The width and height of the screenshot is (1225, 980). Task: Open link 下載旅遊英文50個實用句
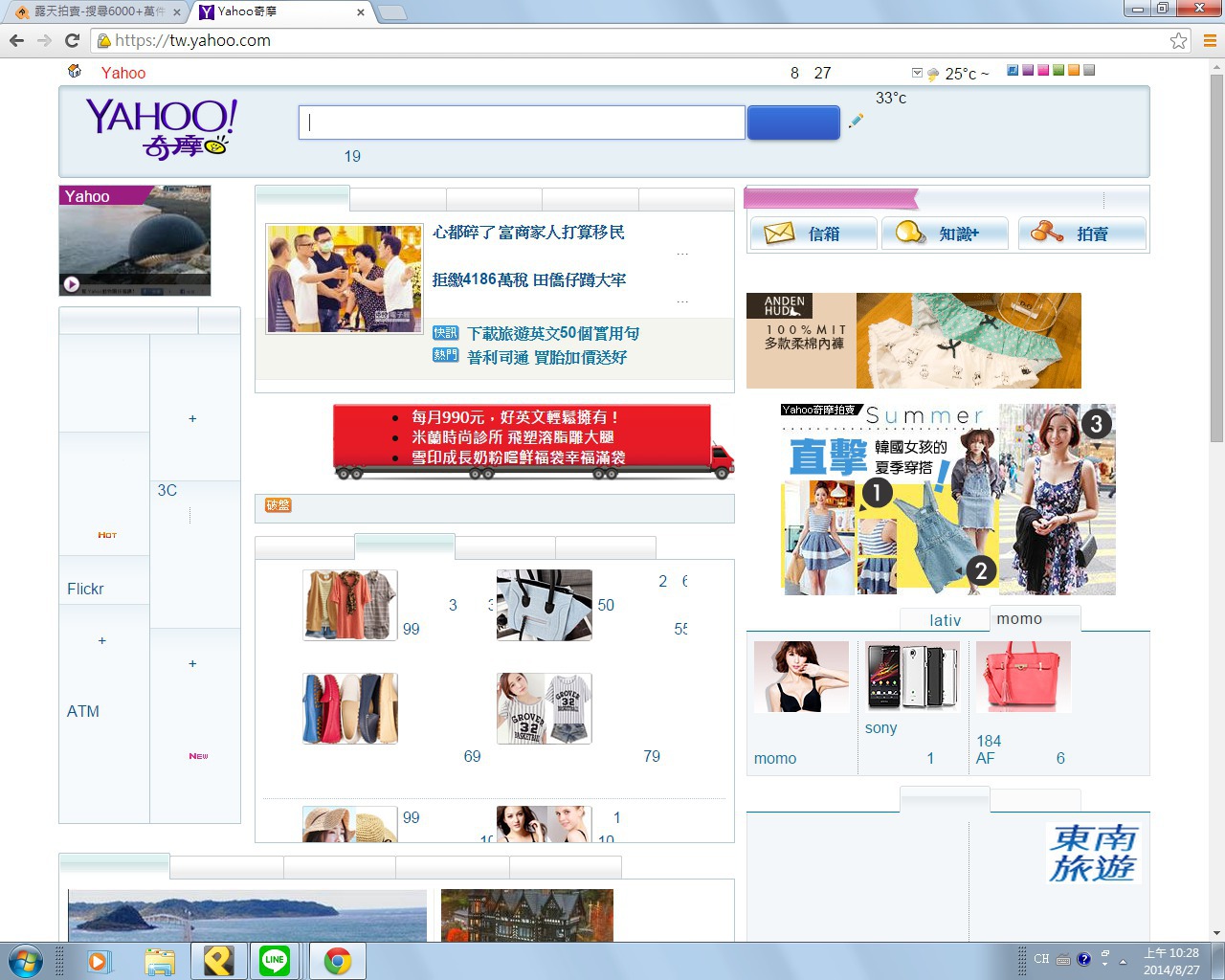coord(553,333)
